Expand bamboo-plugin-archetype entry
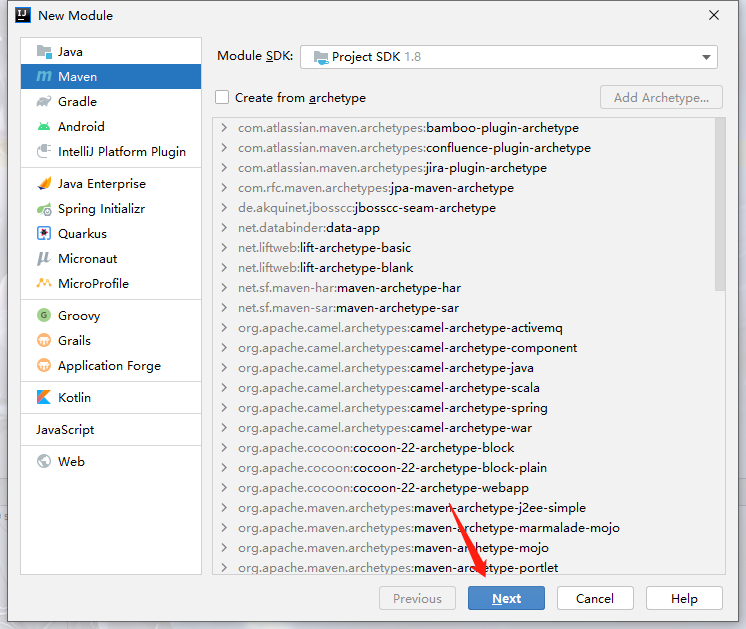The width and height of the screenshot is (746, 629). tap(224, 128)
